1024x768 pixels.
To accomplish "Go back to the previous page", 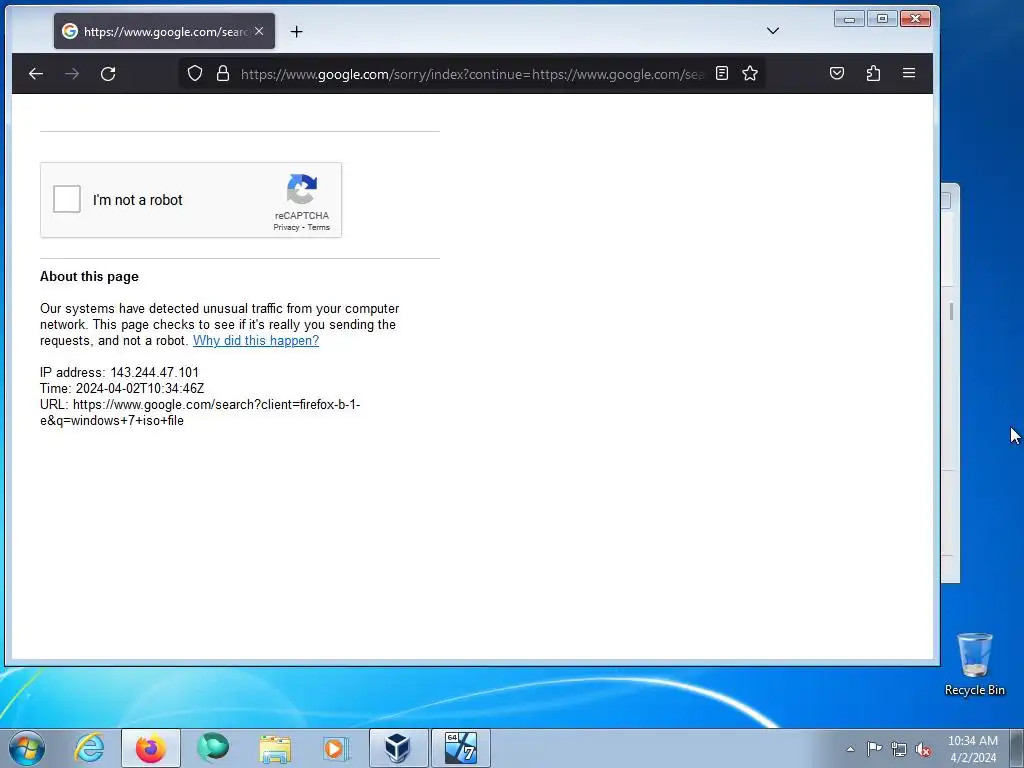I will [x=36, y=74].
